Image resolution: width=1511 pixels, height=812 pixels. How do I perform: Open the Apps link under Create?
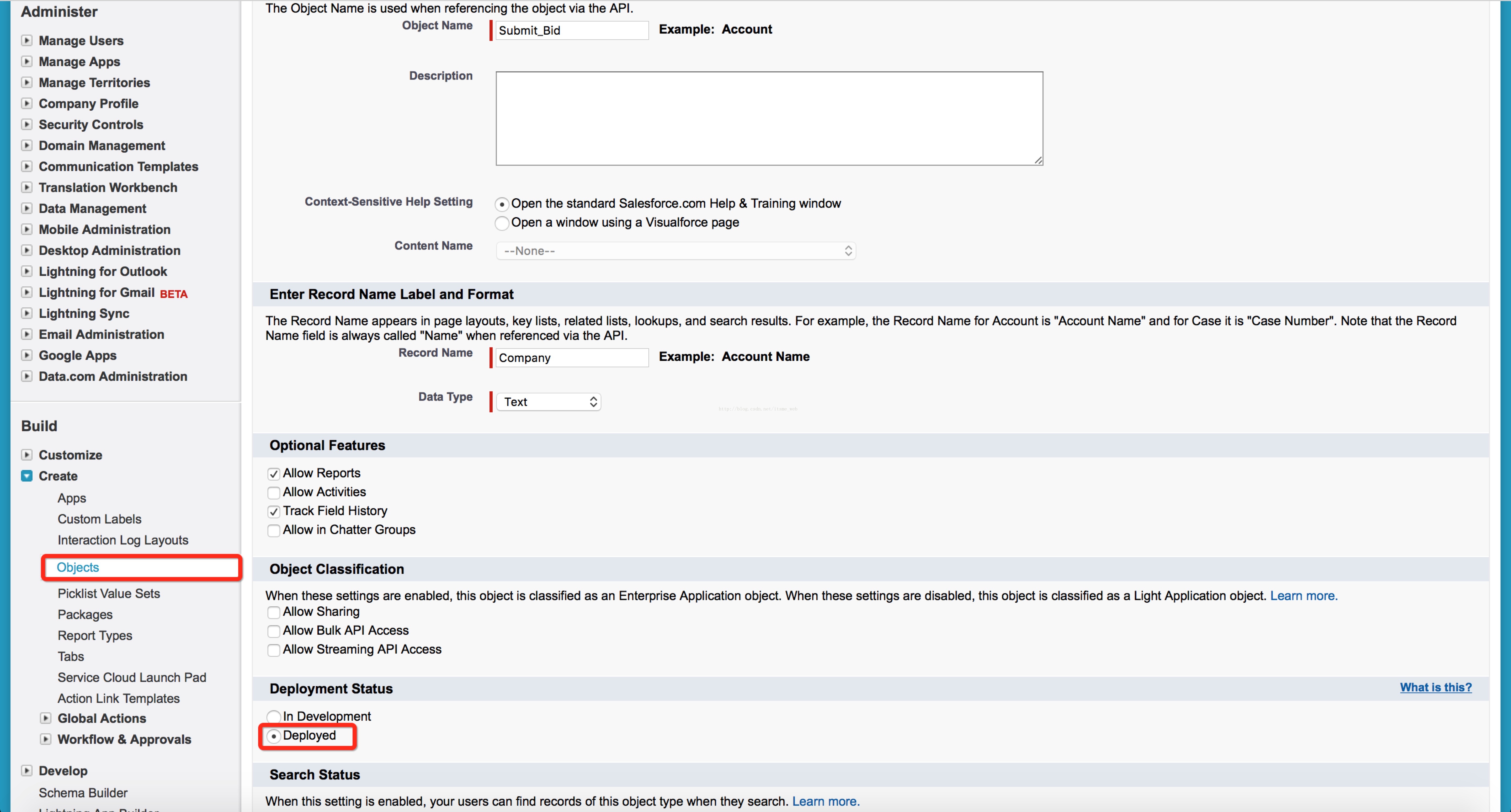coord(72,498)
